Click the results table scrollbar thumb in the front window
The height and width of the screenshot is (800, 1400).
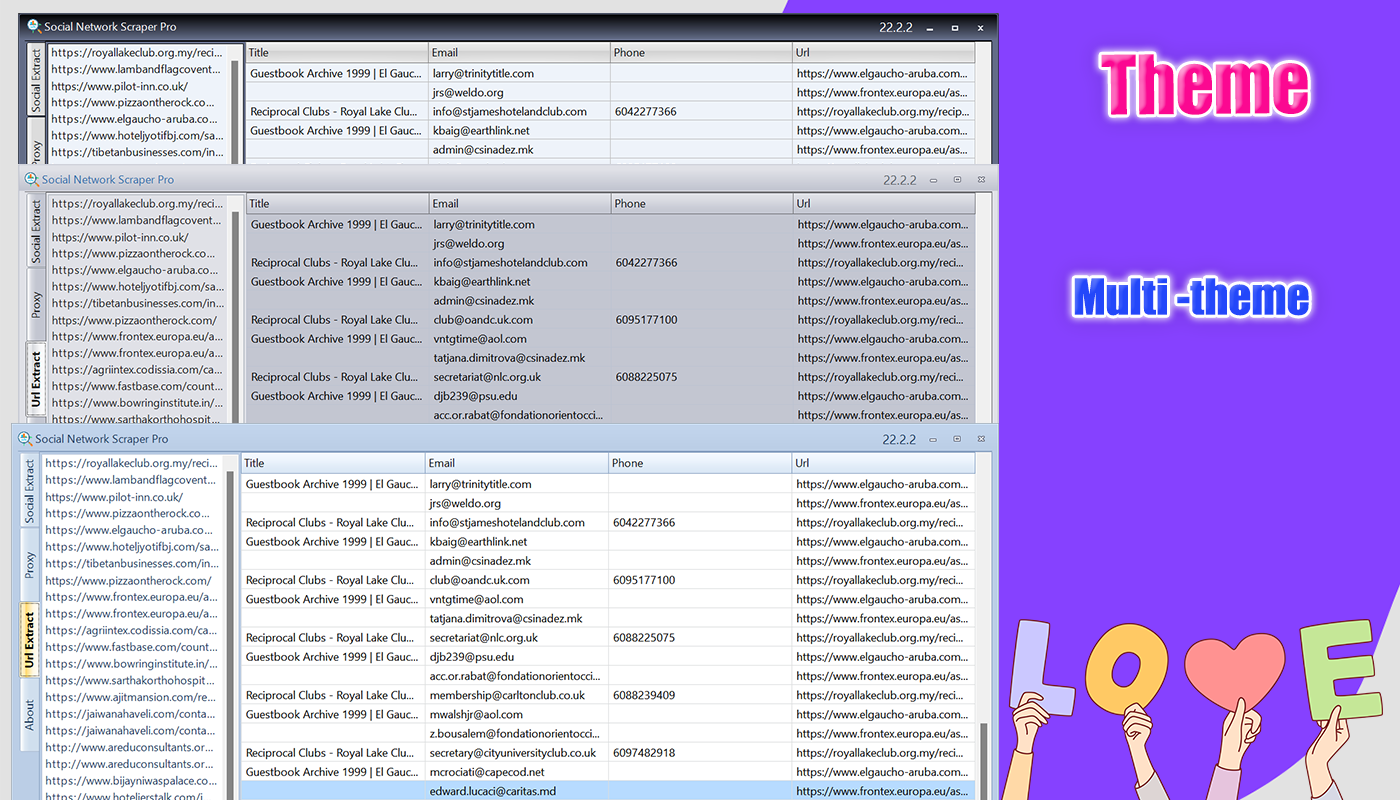click(983, 762)
